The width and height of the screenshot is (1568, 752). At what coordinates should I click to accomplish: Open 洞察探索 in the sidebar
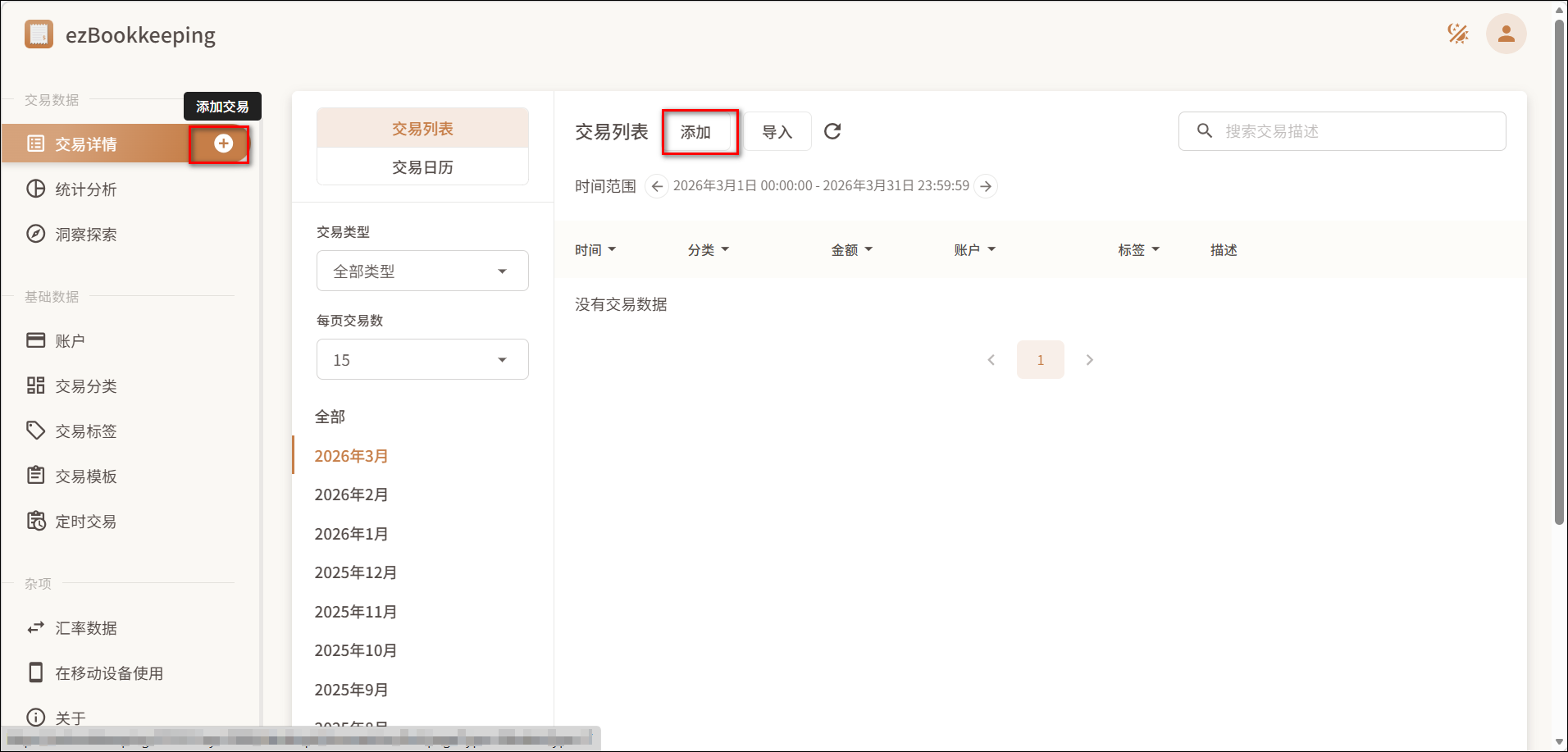[x=85, y=235]
